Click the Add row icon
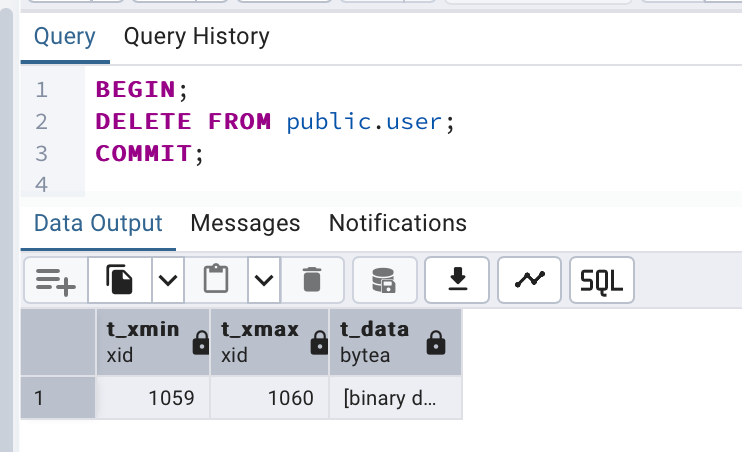 (56, 280)
